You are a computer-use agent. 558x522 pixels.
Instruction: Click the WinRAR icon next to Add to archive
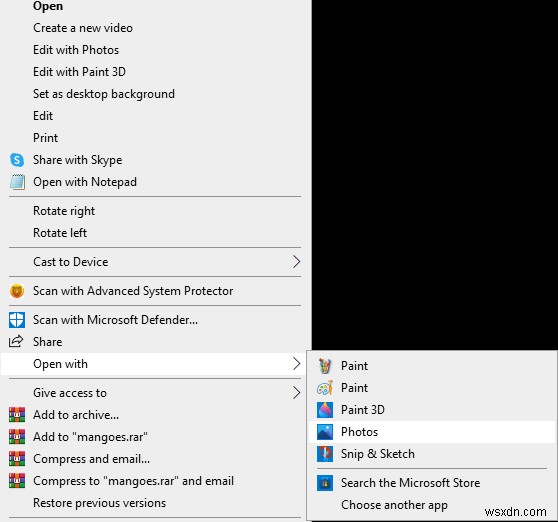(17, 415)
